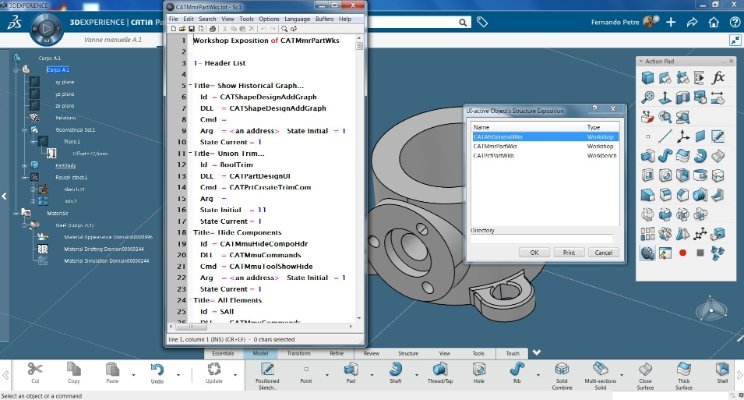Click Print in Structure Exposition dialog
Viewport: 744px width, 400px height.
[569, 252]
